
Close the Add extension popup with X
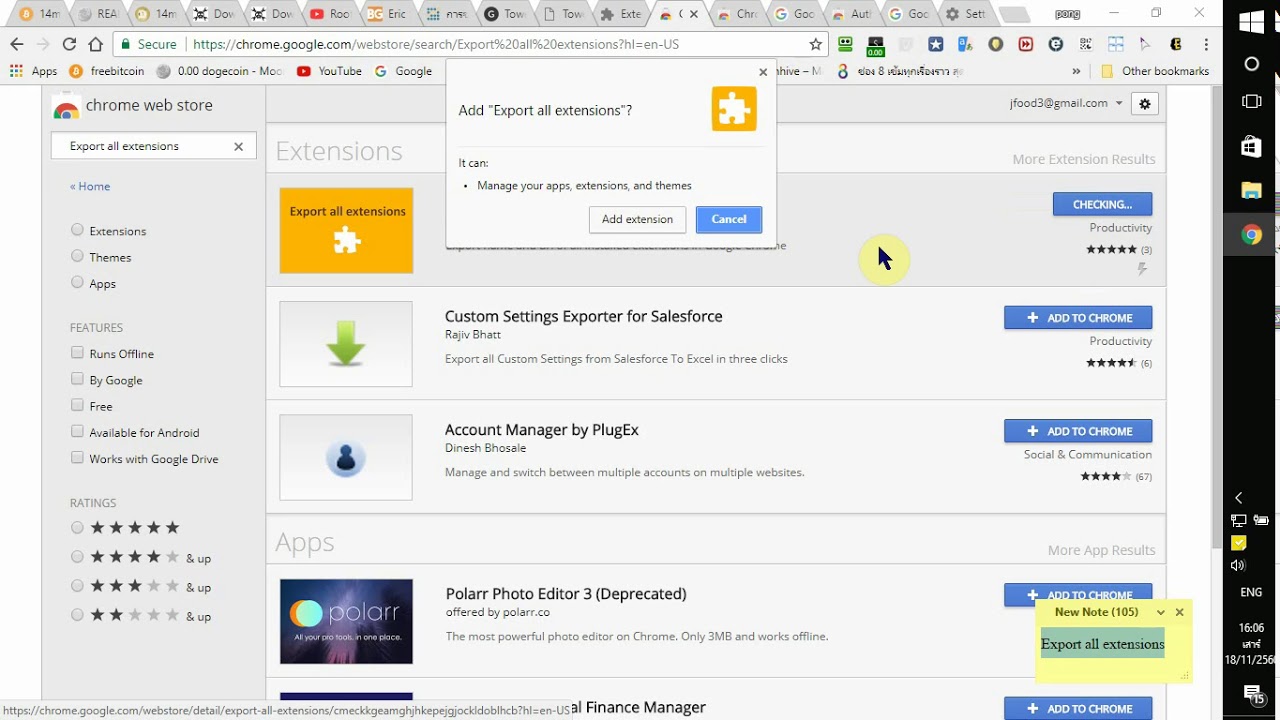[x=763, y=72]
